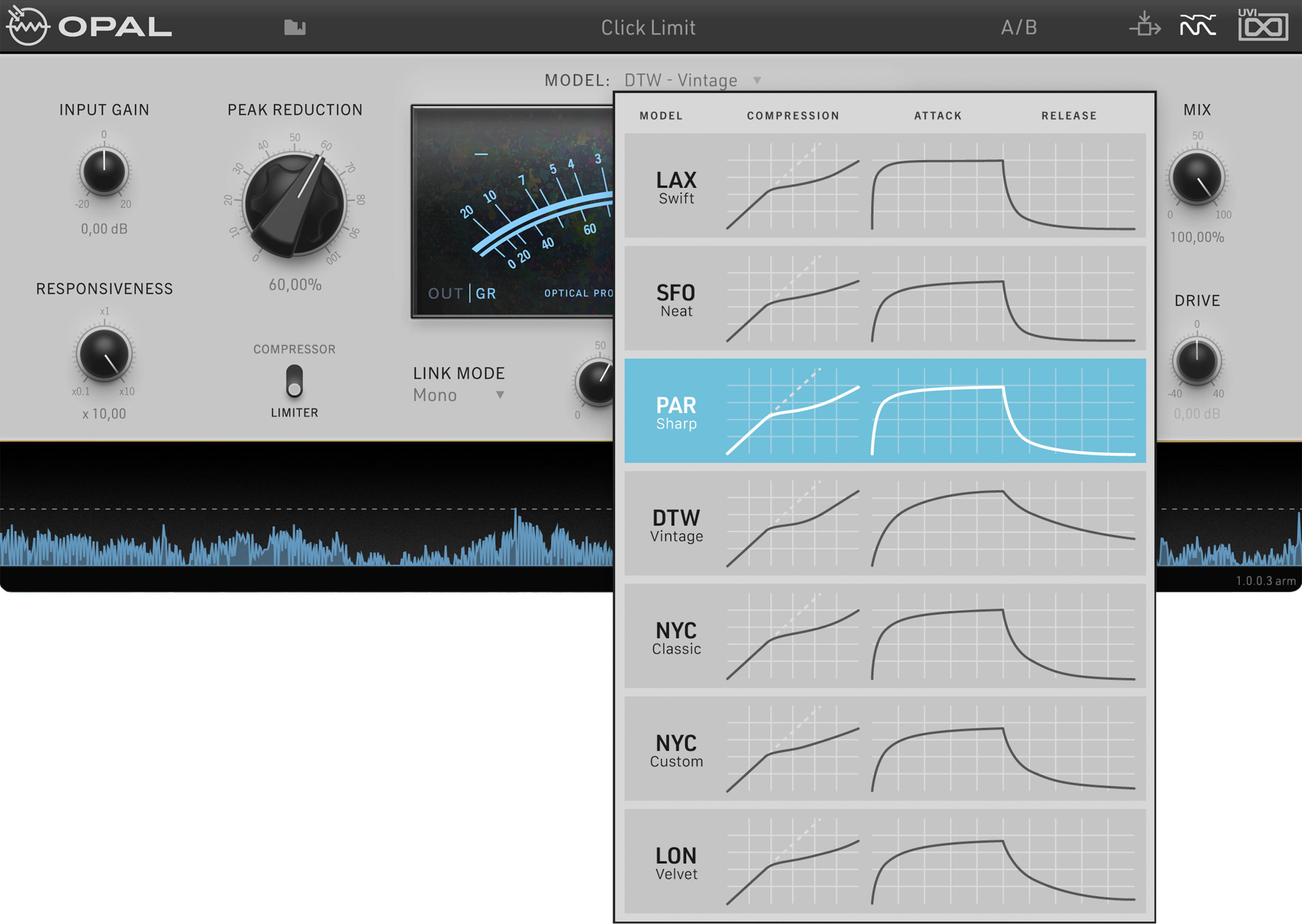Switch VU meter to OUT mode
Screen dimensions: 1302x924
tap(445, 293)
